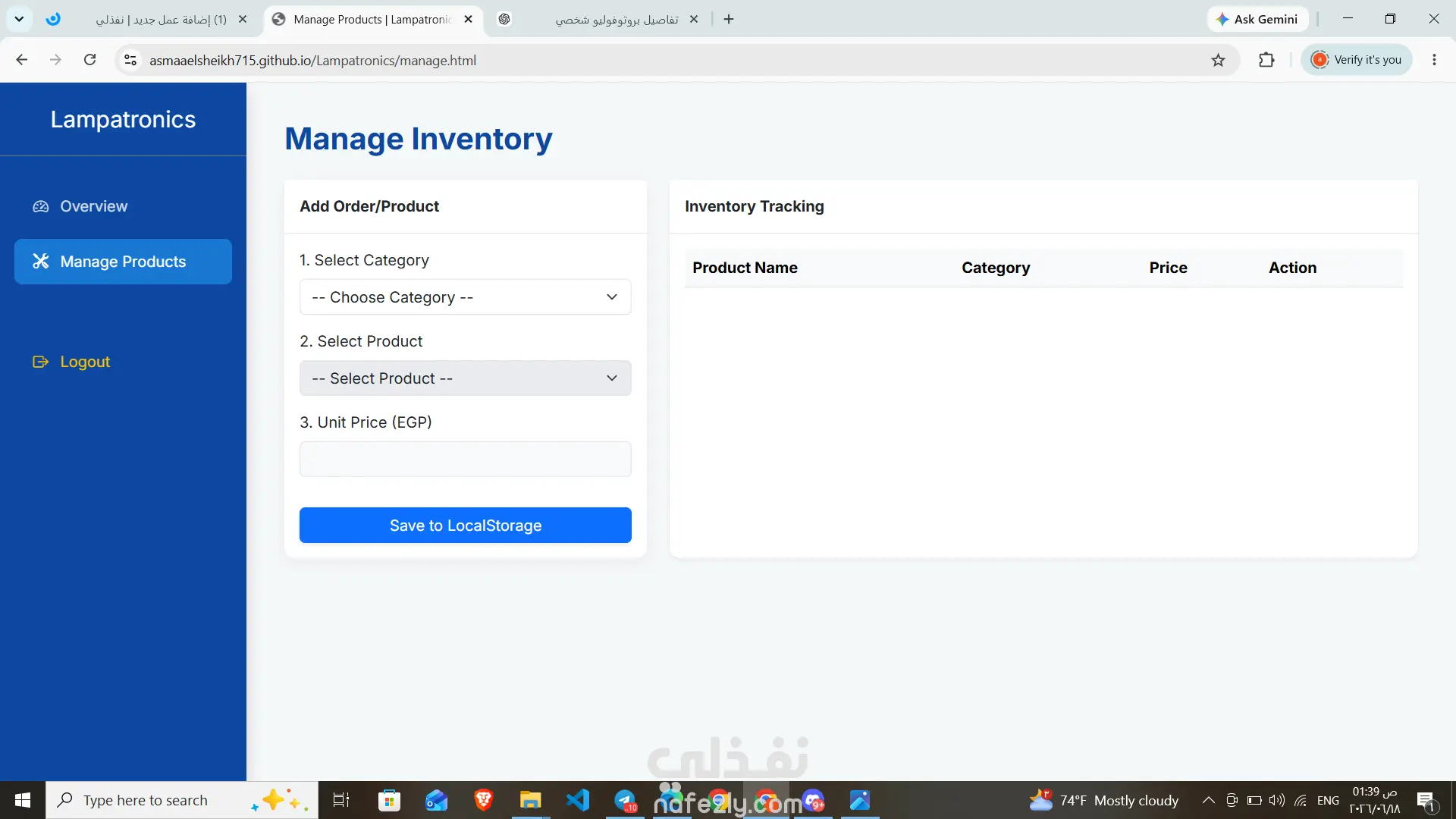The image size is (1456, 819).
Task: Click the Manage Products tools icon
Action: coord(41,262)
